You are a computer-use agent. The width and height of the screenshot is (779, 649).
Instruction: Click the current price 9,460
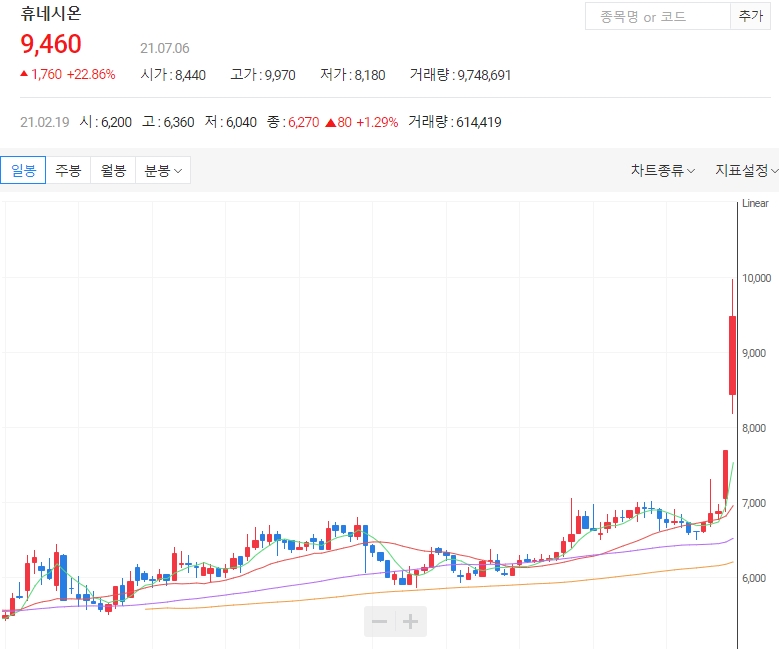tap(51, 44)
